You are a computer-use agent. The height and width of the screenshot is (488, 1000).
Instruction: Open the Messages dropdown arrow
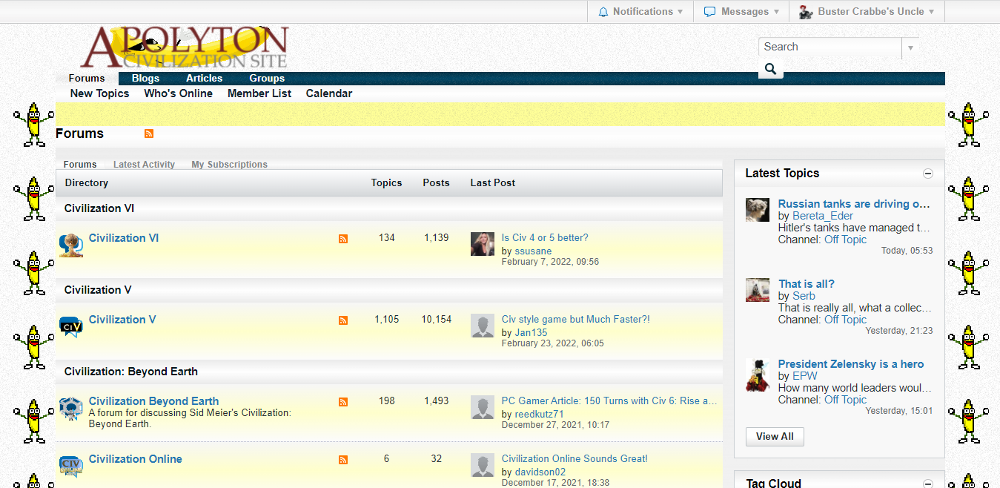point(776,11)
